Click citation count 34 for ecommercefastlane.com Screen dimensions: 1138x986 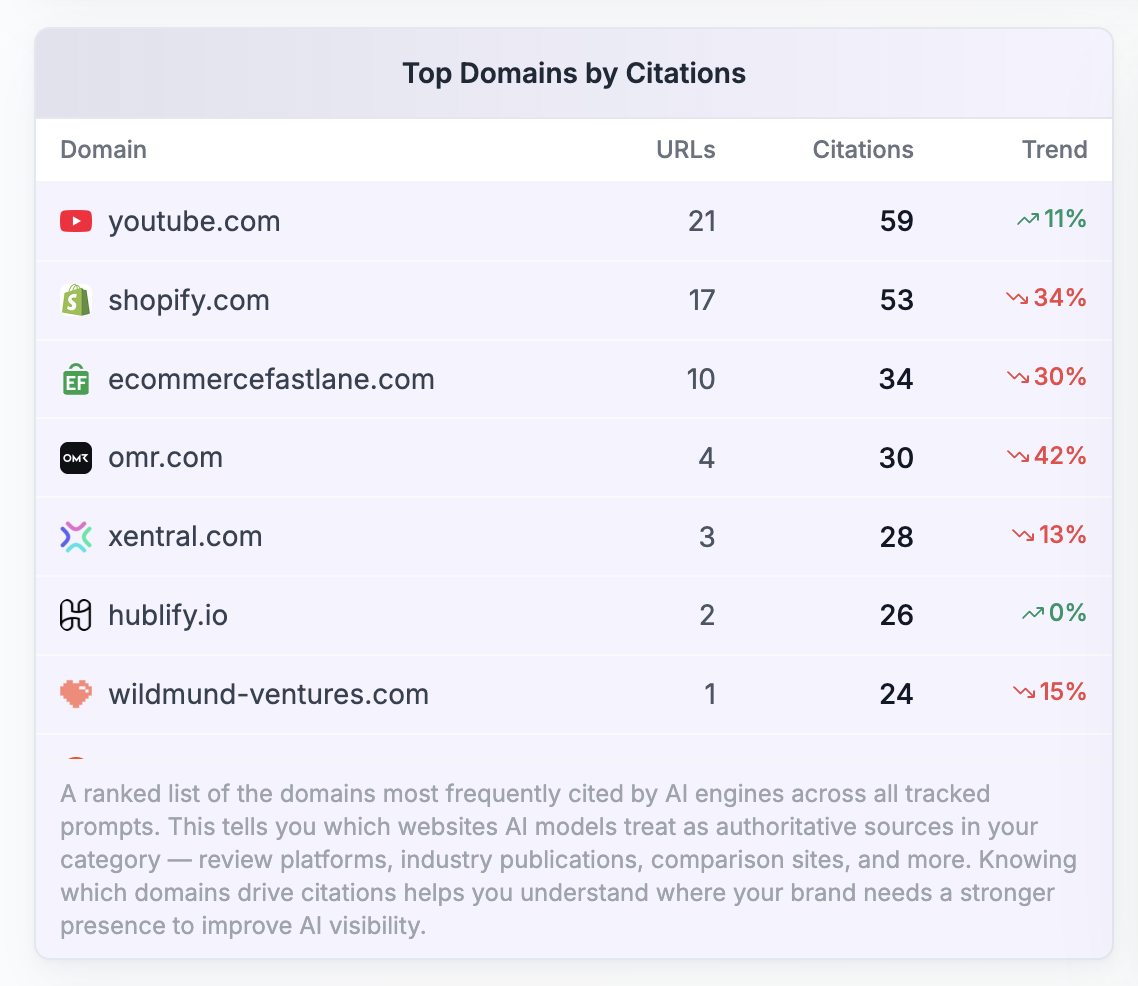pos(896,379)
